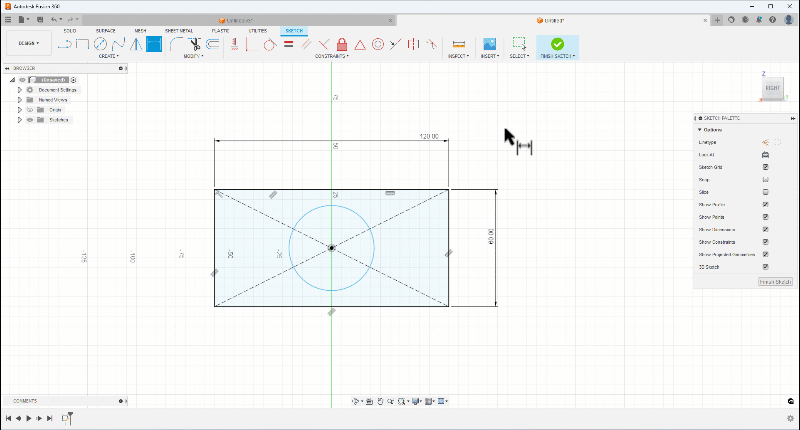Toggle the Sketch Grid checkbox

coord(765,167)
